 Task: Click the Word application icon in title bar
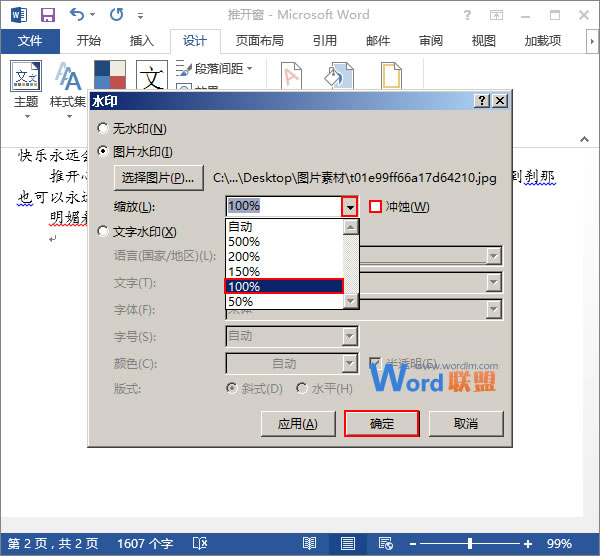(19, 15)
